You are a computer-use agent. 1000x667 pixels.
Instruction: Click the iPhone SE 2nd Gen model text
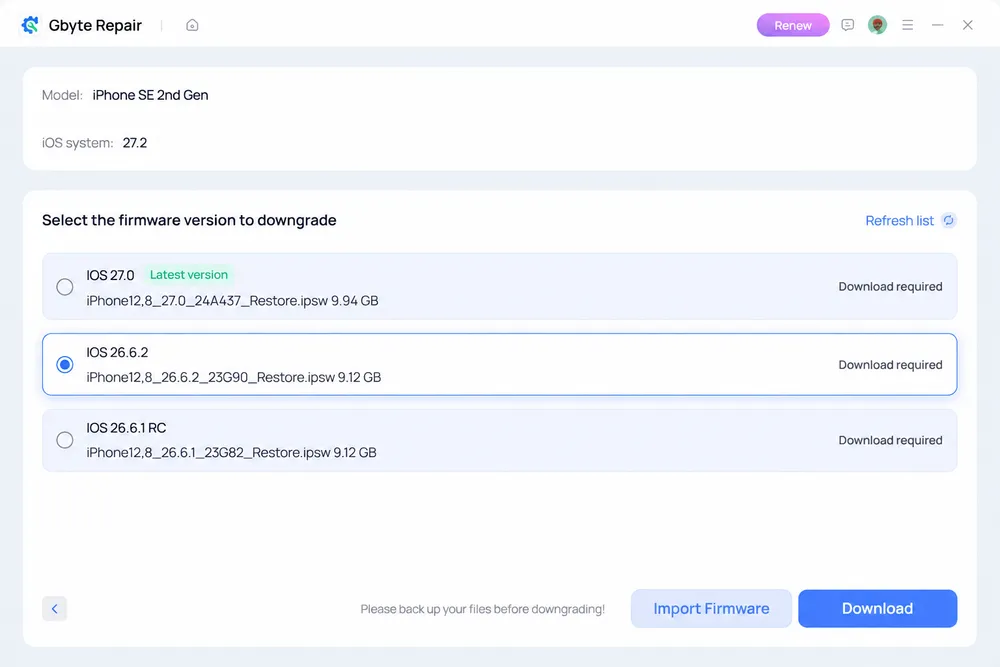[x=151, y=95]
